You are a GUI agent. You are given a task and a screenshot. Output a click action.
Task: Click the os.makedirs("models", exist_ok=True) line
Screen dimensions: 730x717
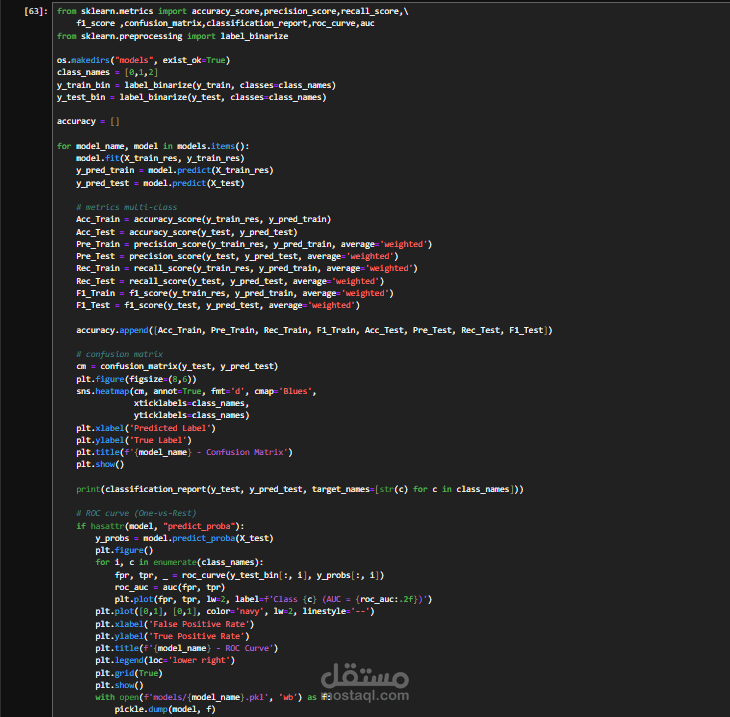pos(143,60)
